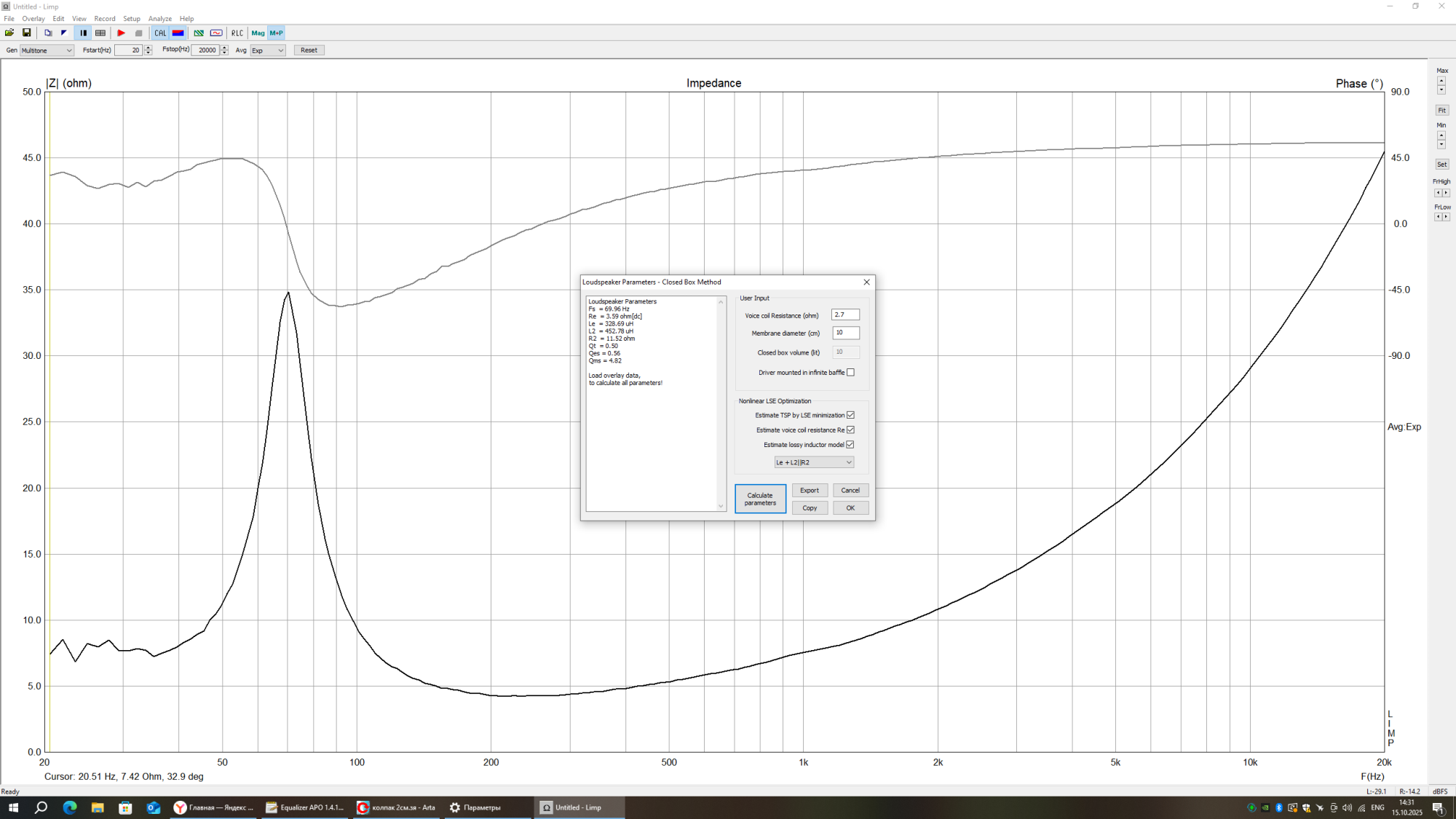Open the Gen Multitone dropdown
Viewport: 1456px width, 819px height.
click(47, 50)
